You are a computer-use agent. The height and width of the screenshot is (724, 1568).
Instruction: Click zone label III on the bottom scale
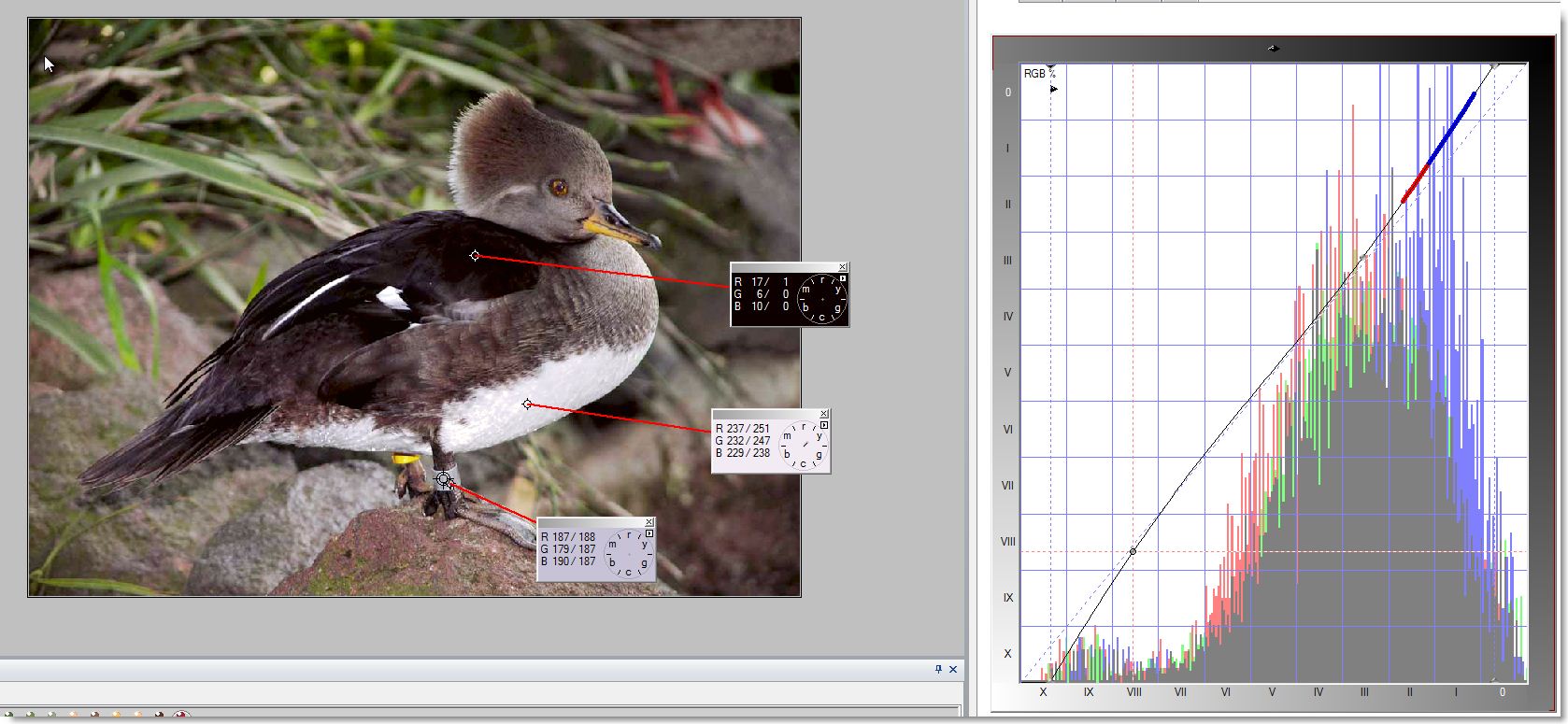(1364, 692)
